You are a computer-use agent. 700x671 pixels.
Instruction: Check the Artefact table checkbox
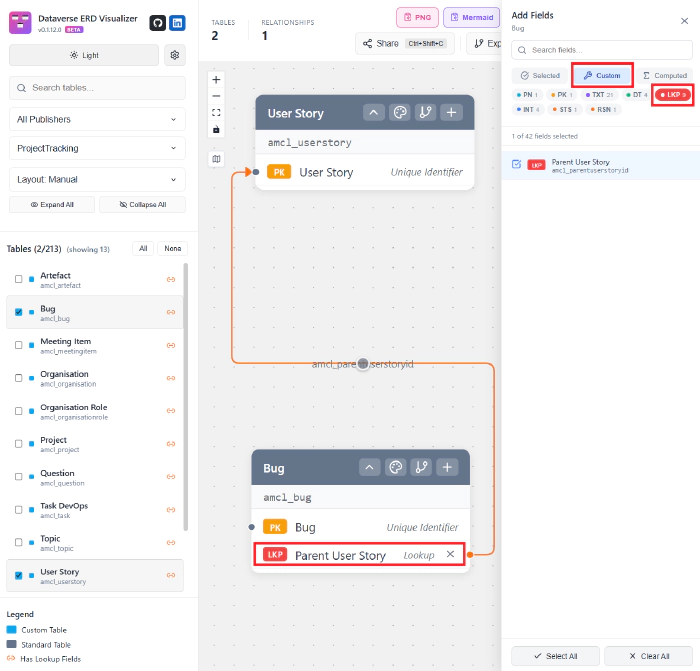point(18,280)
